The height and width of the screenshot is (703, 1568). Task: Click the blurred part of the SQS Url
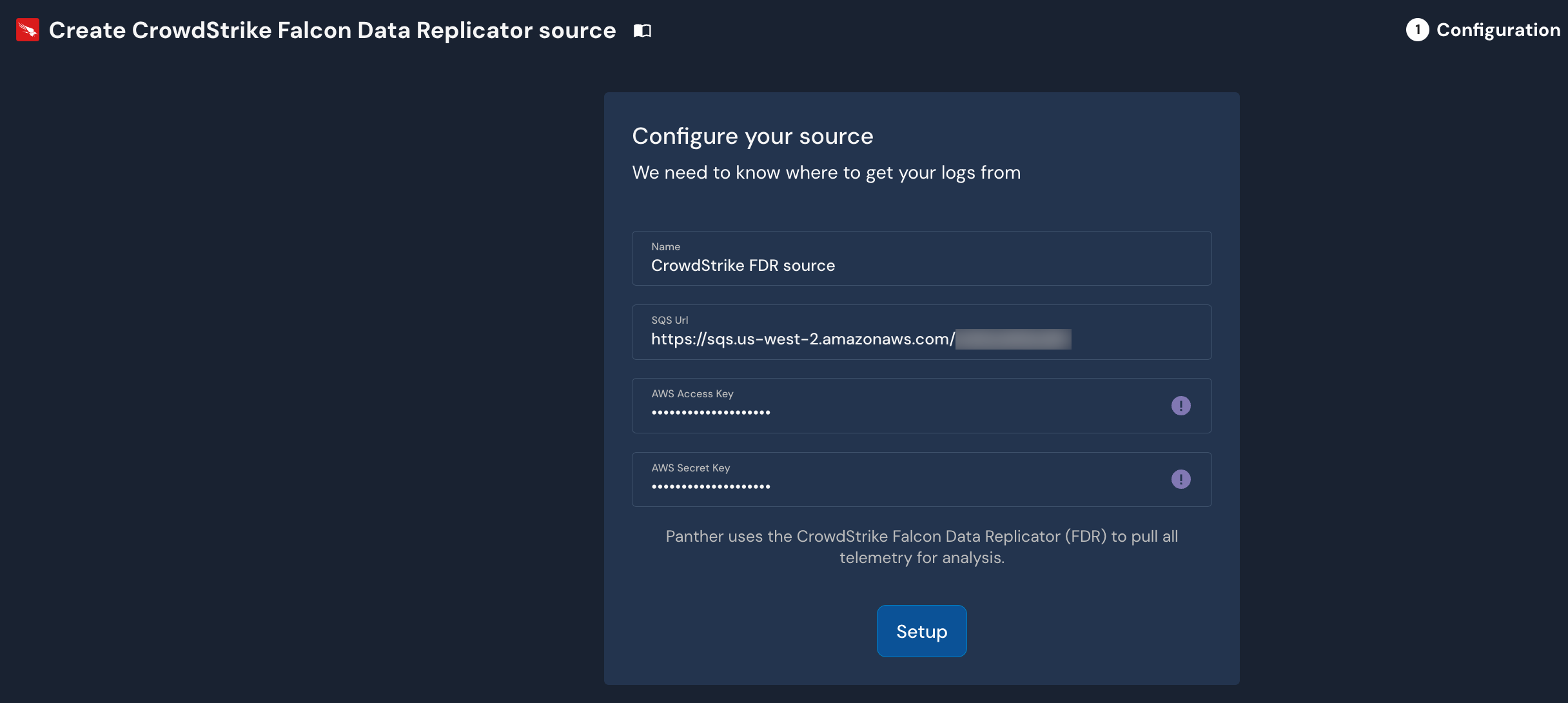(x=1012, y=339)
